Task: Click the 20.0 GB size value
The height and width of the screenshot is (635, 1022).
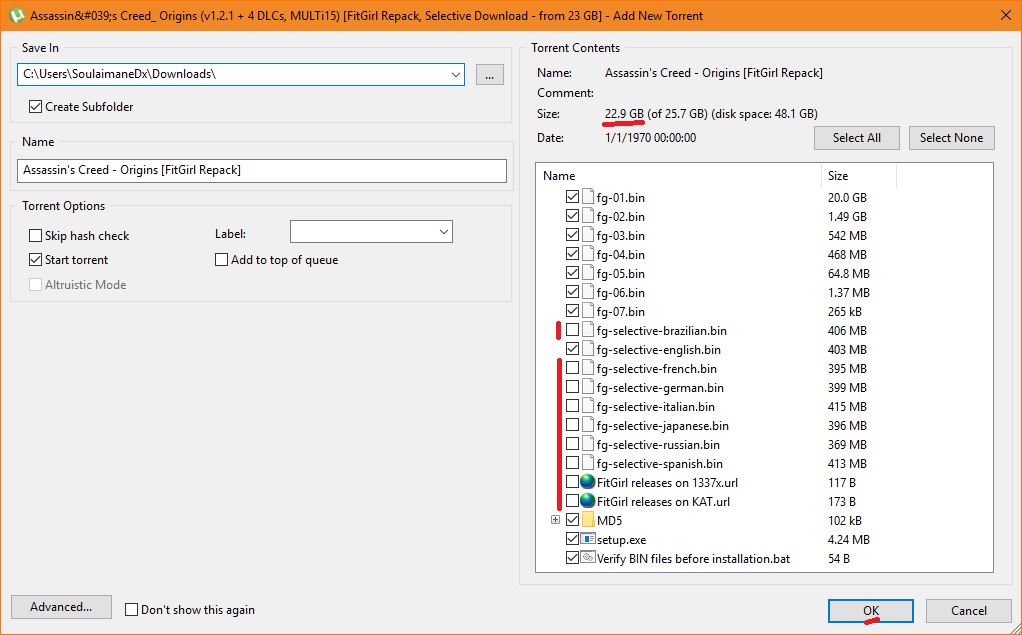Action: click(x=847, y=197)
